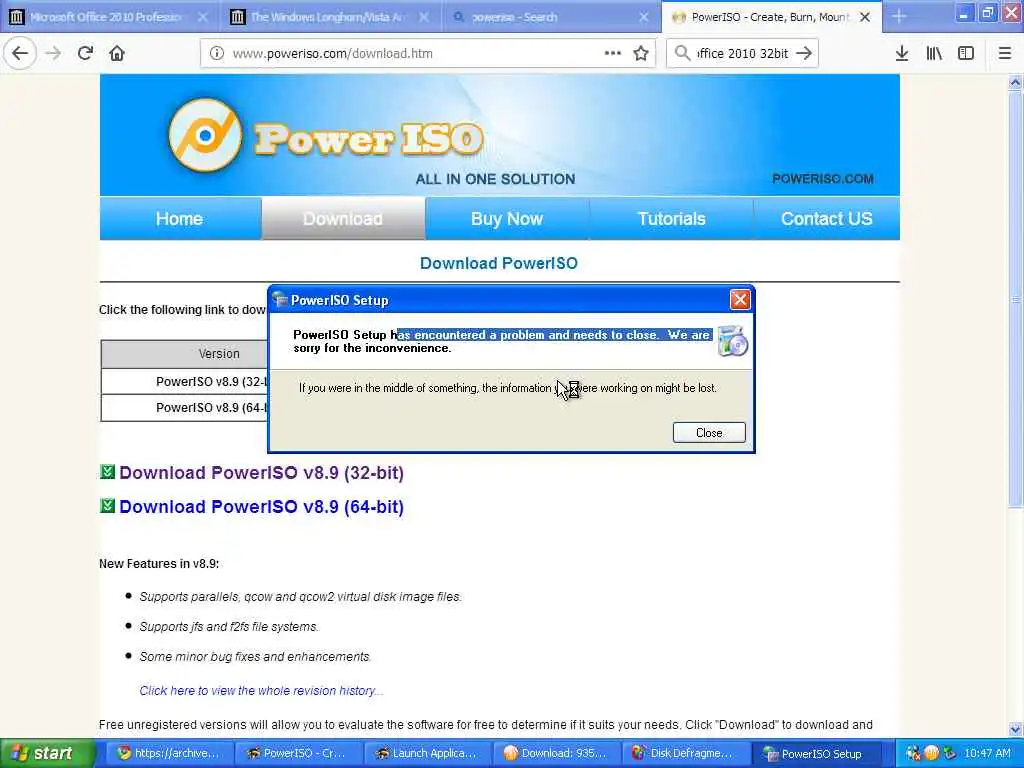
Task: Click the page scrollbar up arrow
Action: [1015, 82]
